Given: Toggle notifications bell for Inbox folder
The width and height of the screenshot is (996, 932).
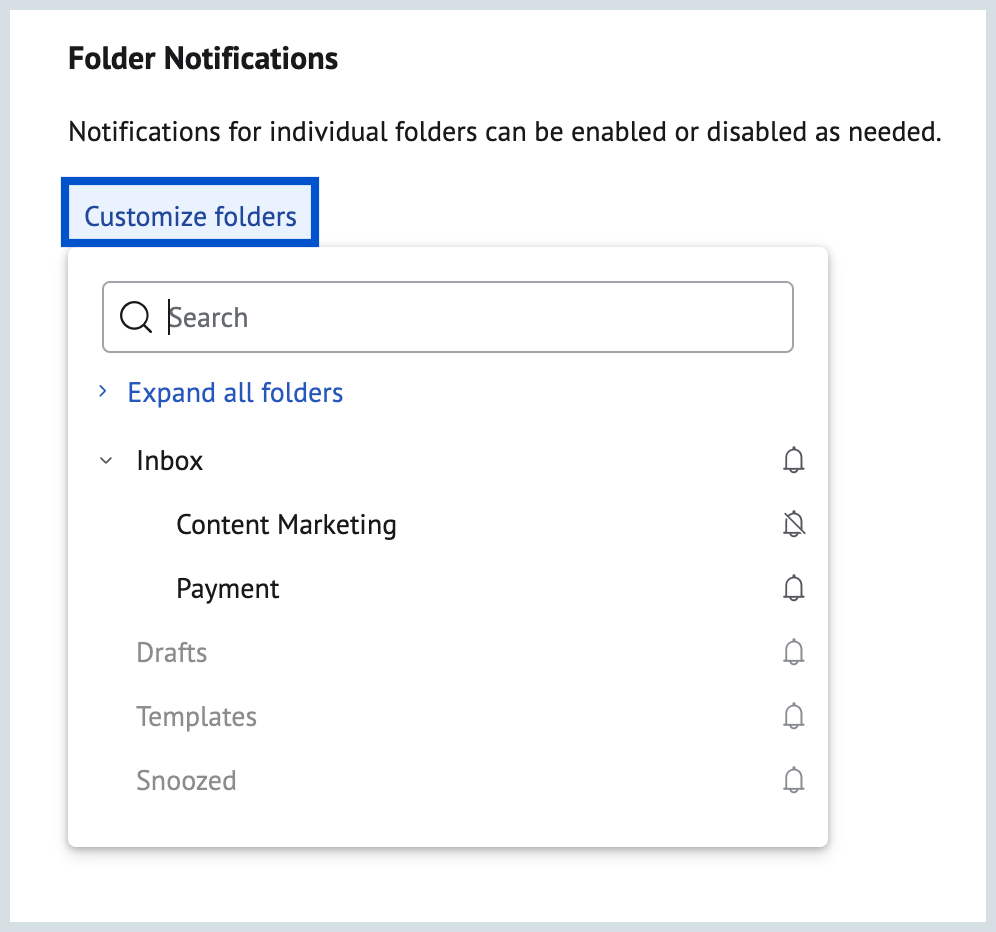Looking at the screenshot, I should point(794,460).
